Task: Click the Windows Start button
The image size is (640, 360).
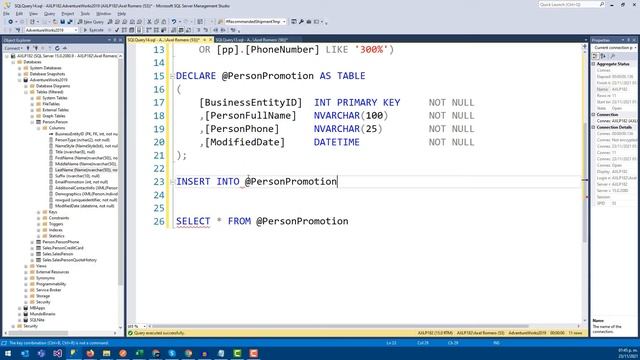Action: tap(8, 353)
